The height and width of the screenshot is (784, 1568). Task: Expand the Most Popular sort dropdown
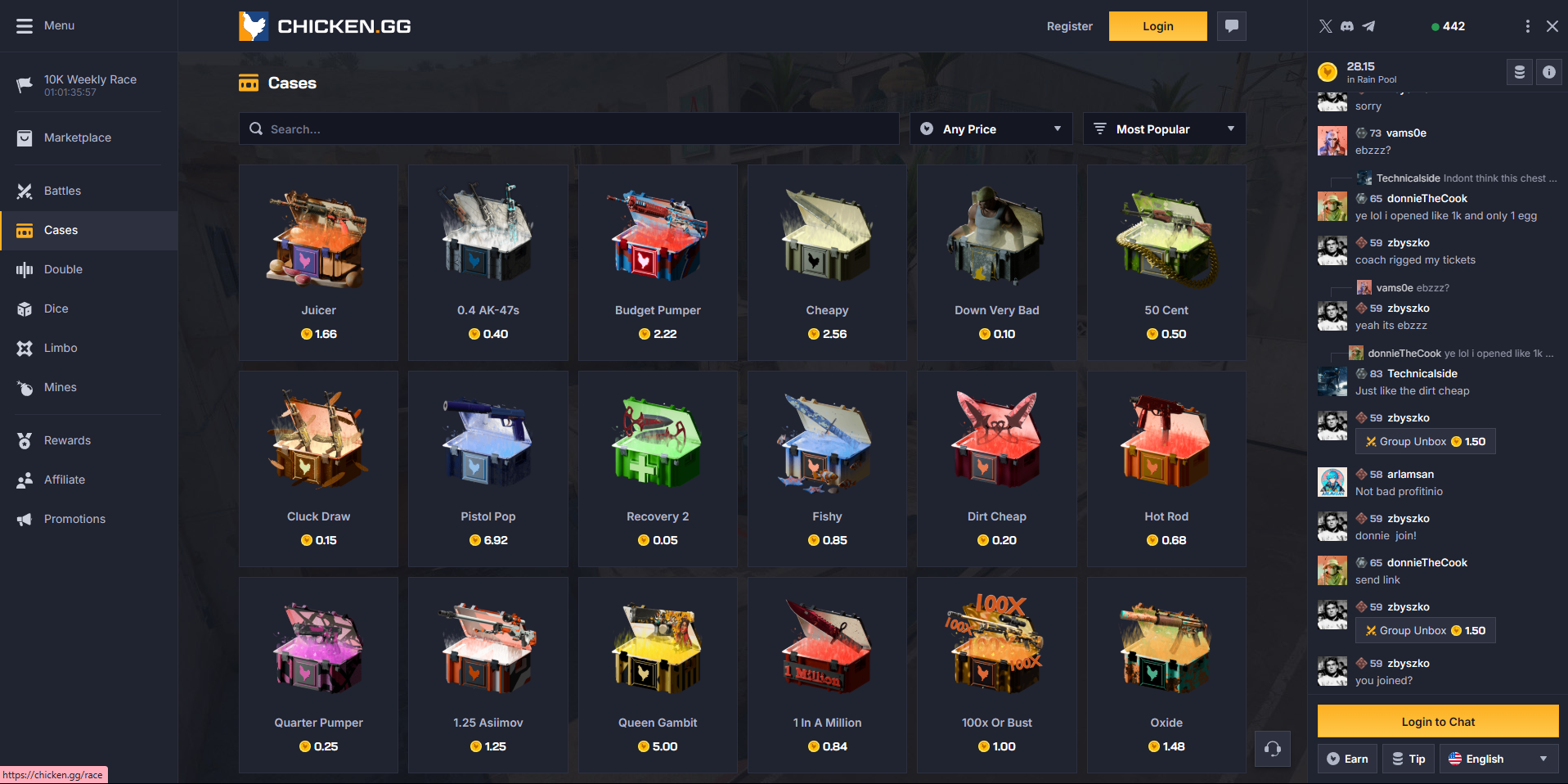[x=1165, y=129]
